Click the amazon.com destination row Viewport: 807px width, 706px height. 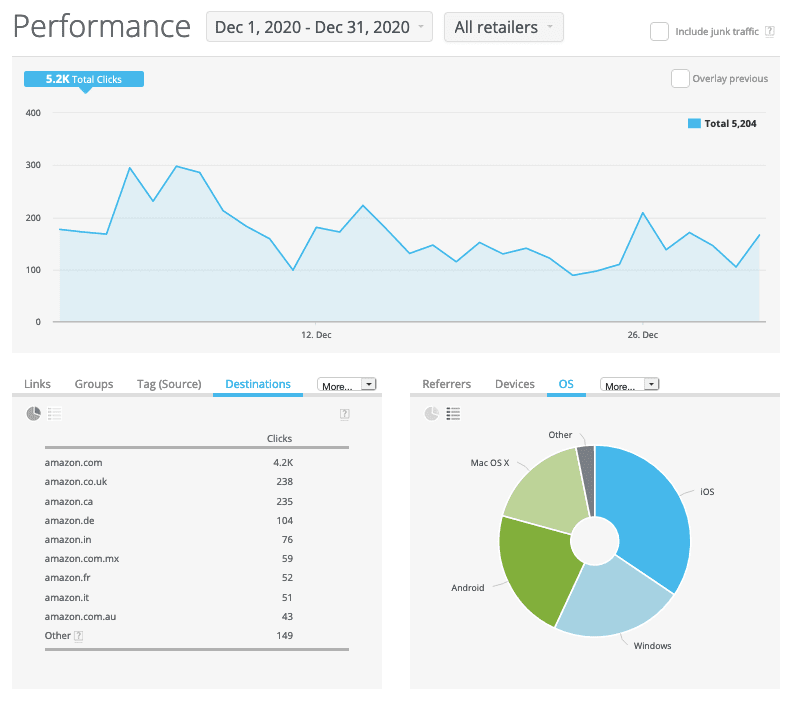coord(197,463)
